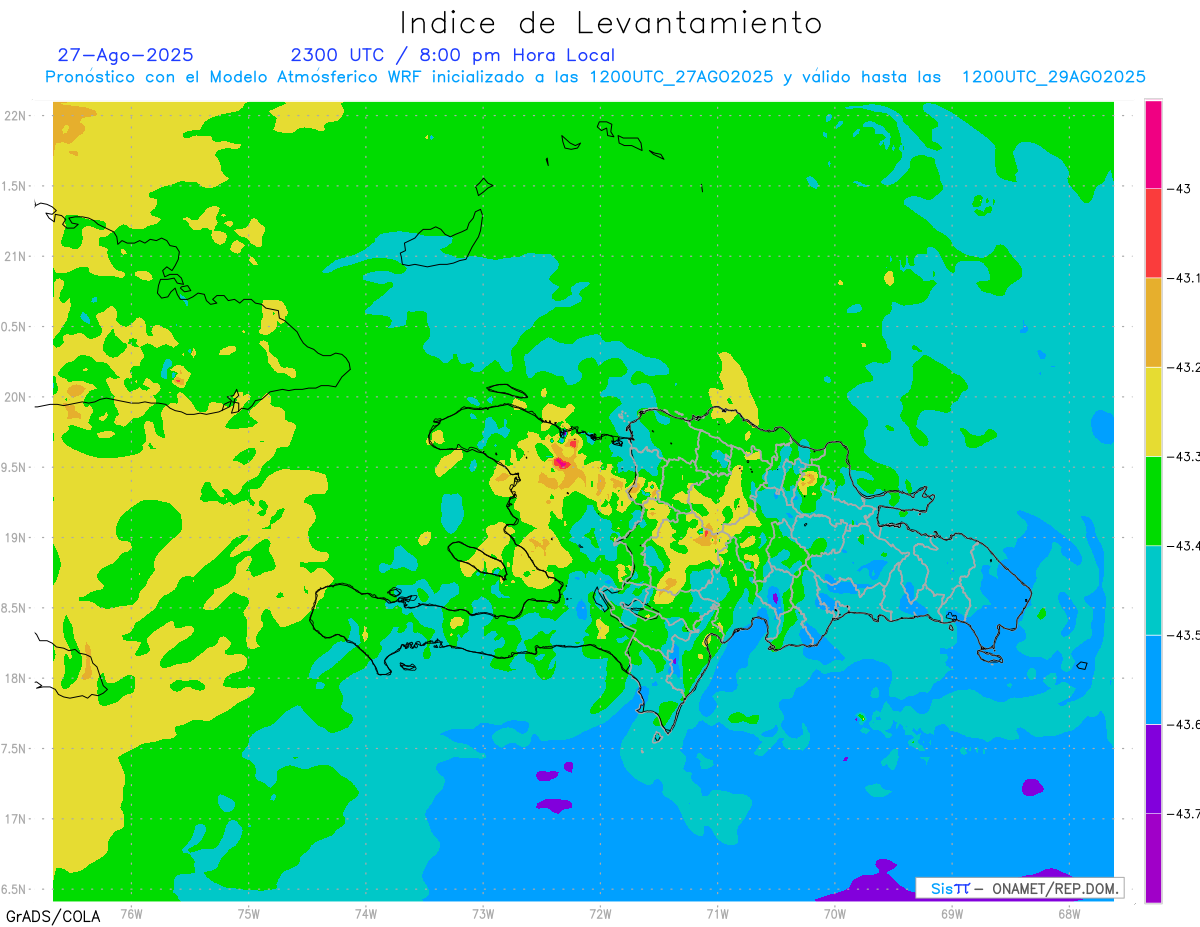Click the '8.5N' latitude label

[13, 608]
